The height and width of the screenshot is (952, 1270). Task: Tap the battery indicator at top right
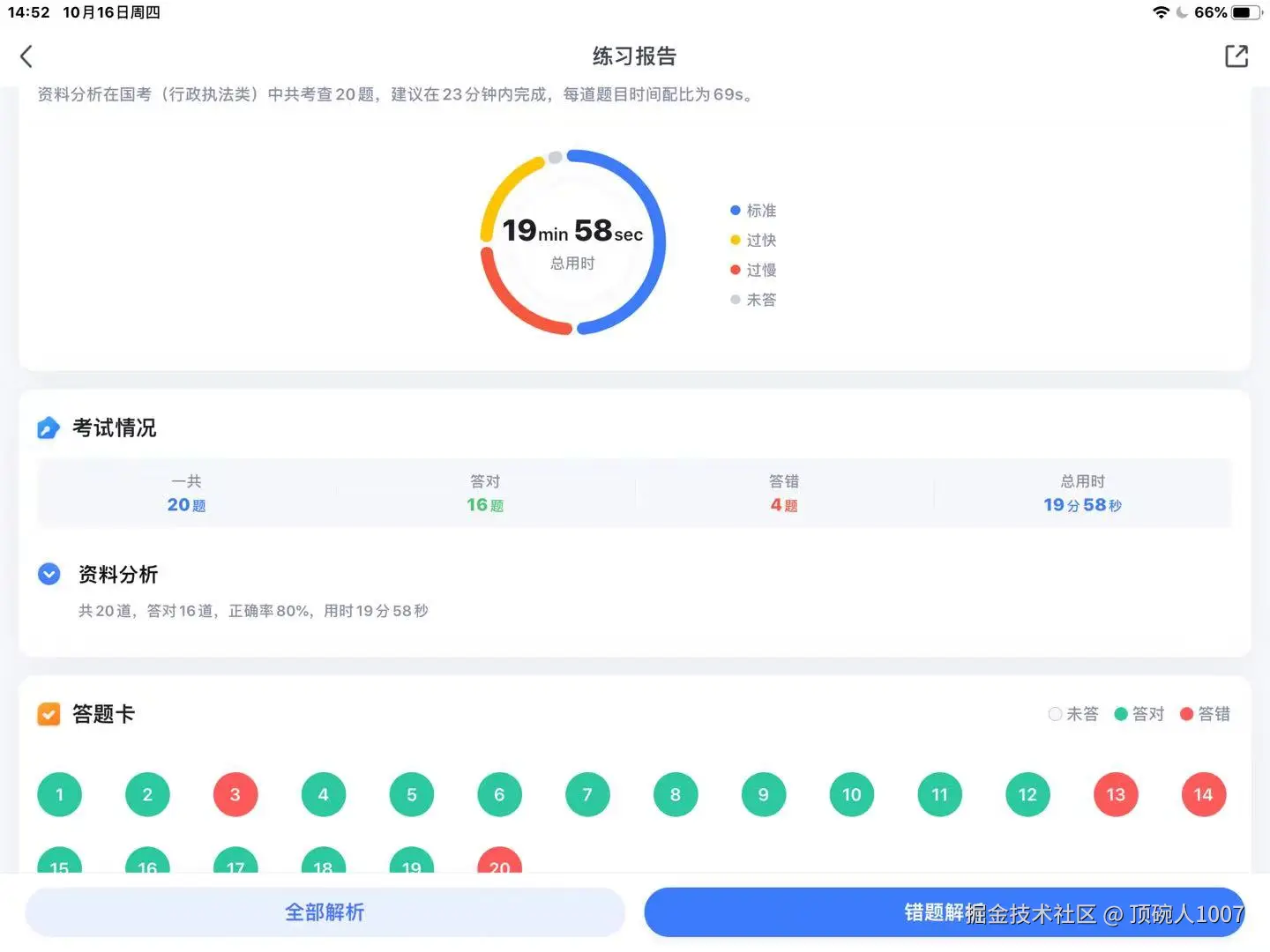[x=1248, y=12]
